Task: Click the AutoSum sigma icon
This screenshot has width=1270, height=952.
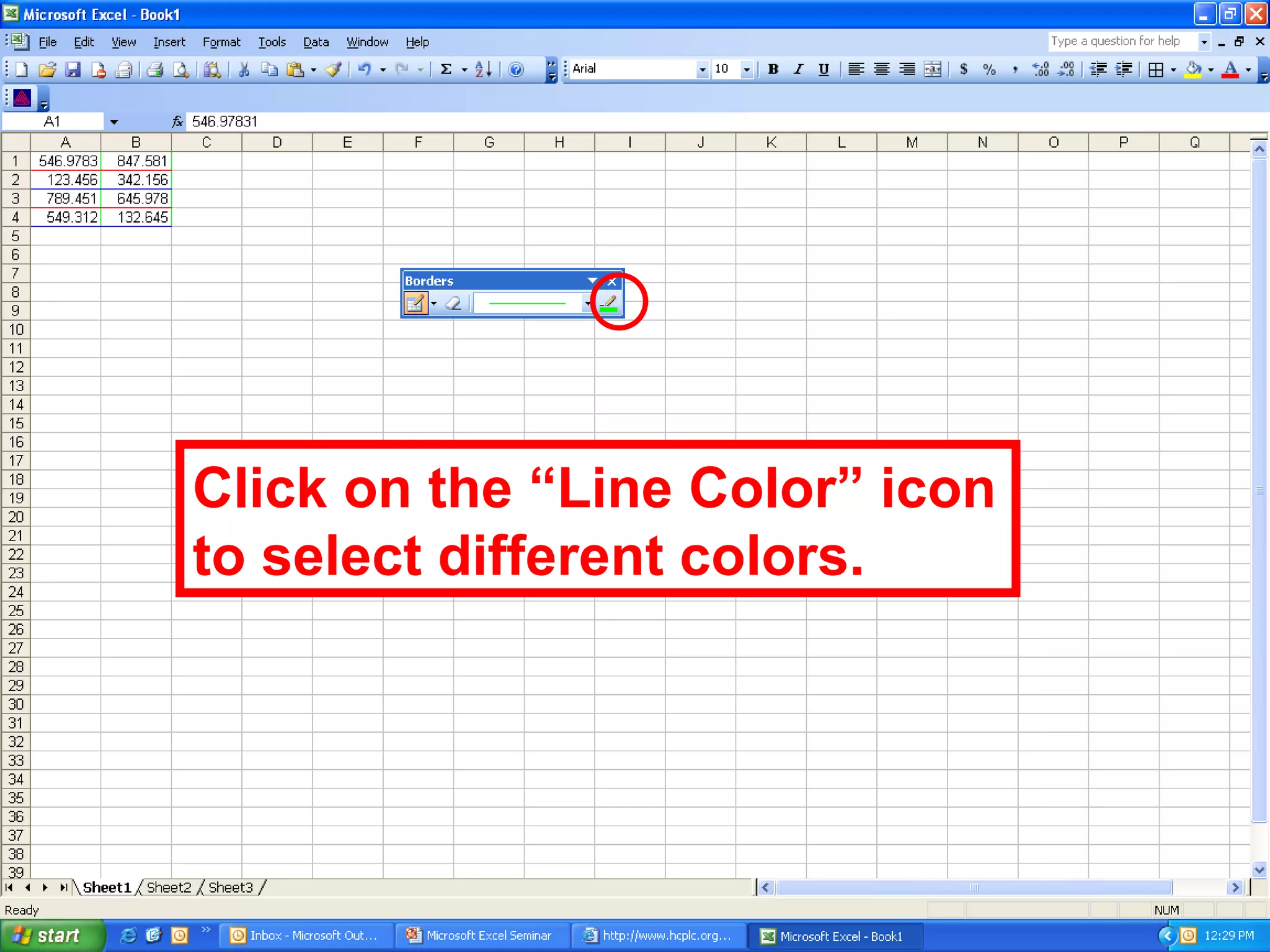Action: (446, 69)
